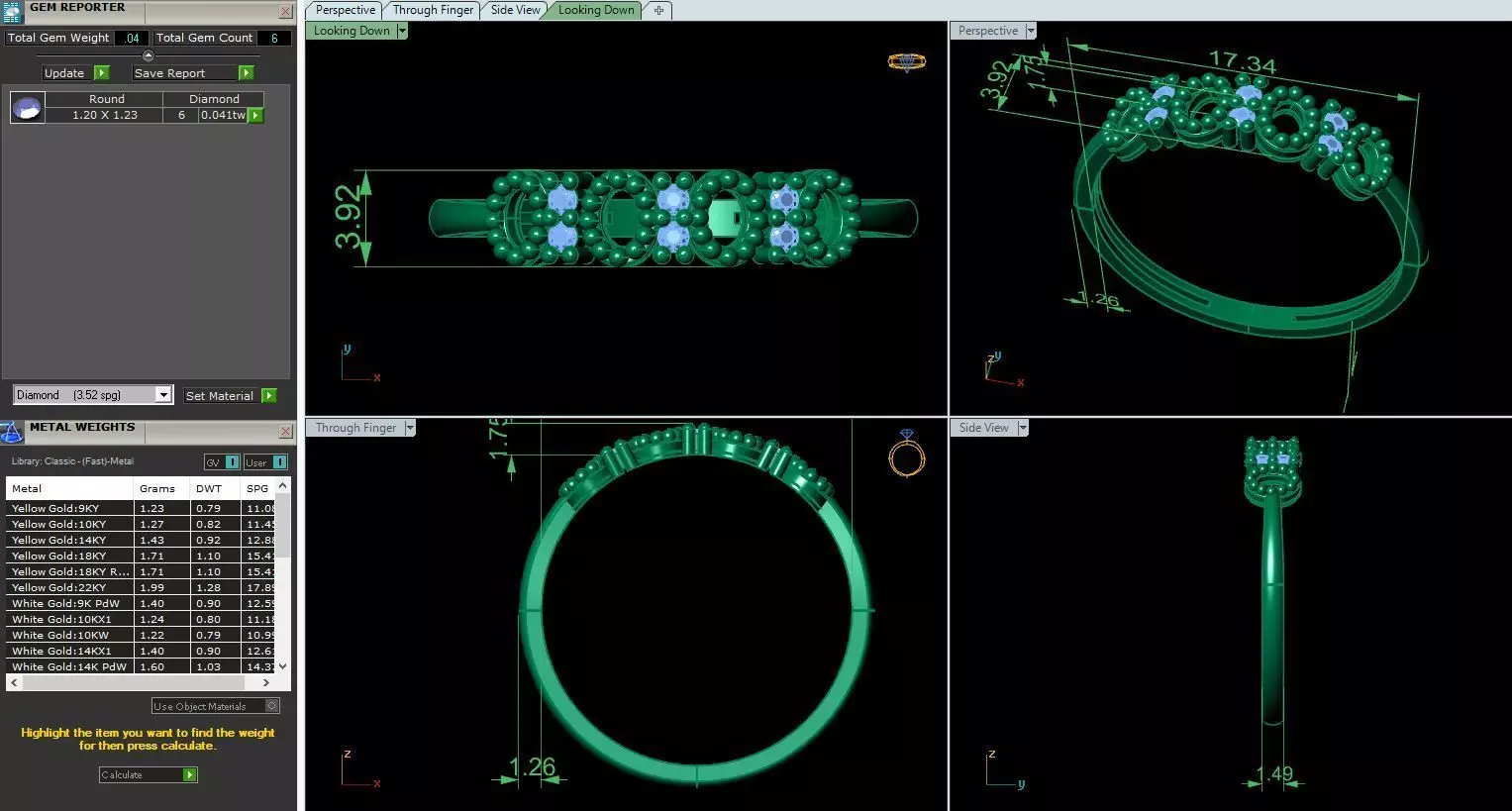Click the round diamond gem thumbnail

[27, 107]
